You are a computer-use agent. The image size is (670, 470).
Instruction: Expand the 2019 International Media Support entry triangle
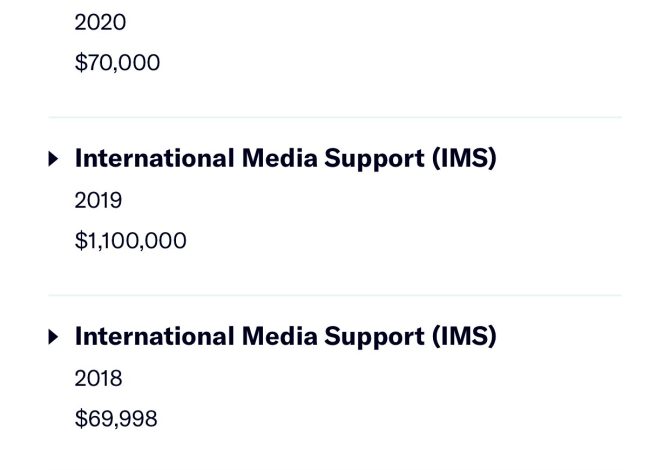[53, 159]
